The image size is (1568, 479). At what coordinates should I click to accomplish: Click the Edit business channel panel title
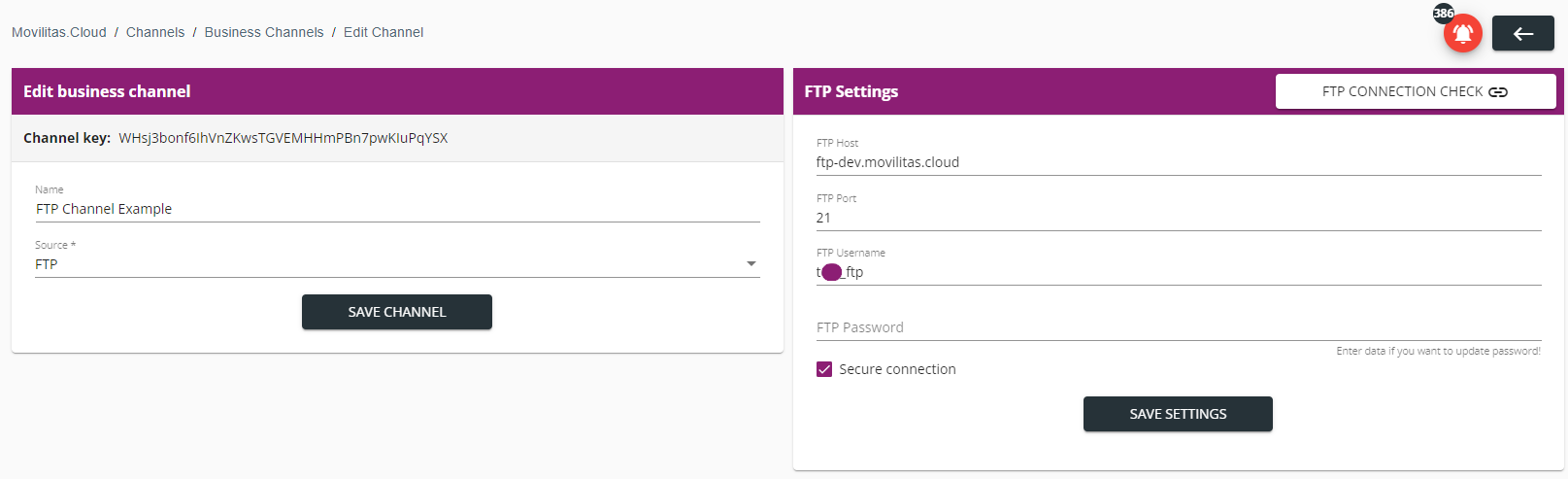[107, 91]
